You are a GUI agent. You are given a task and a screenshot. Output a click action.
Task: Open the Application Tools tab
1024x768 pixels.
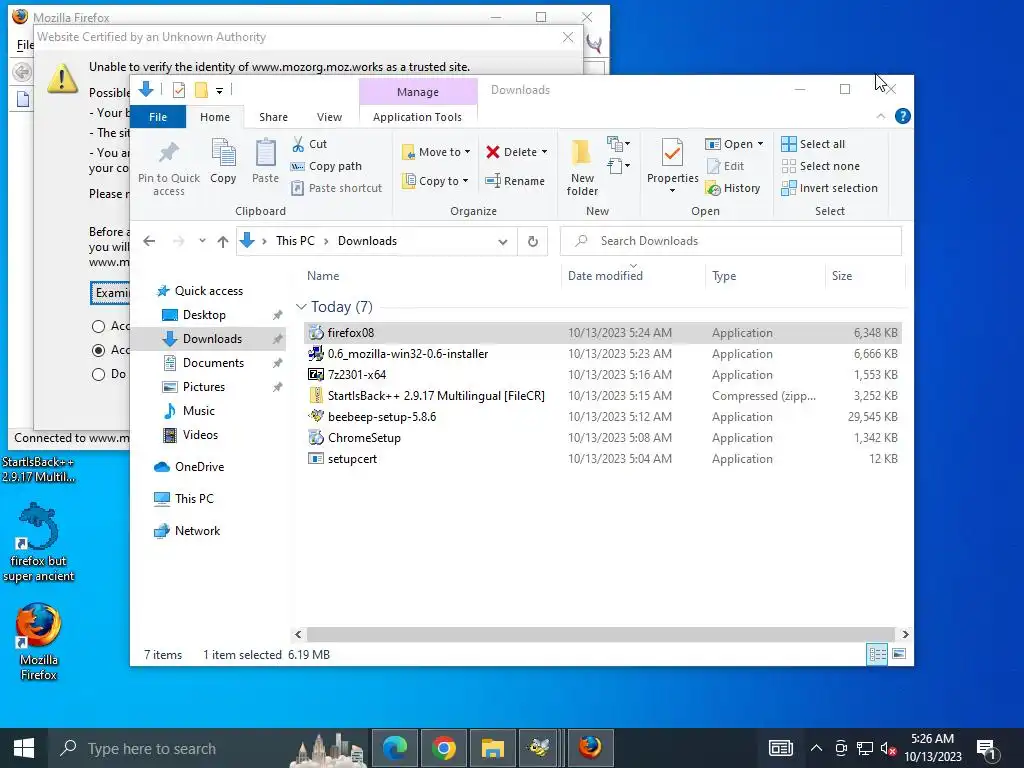pyautogui.click(x=417, y=117)
